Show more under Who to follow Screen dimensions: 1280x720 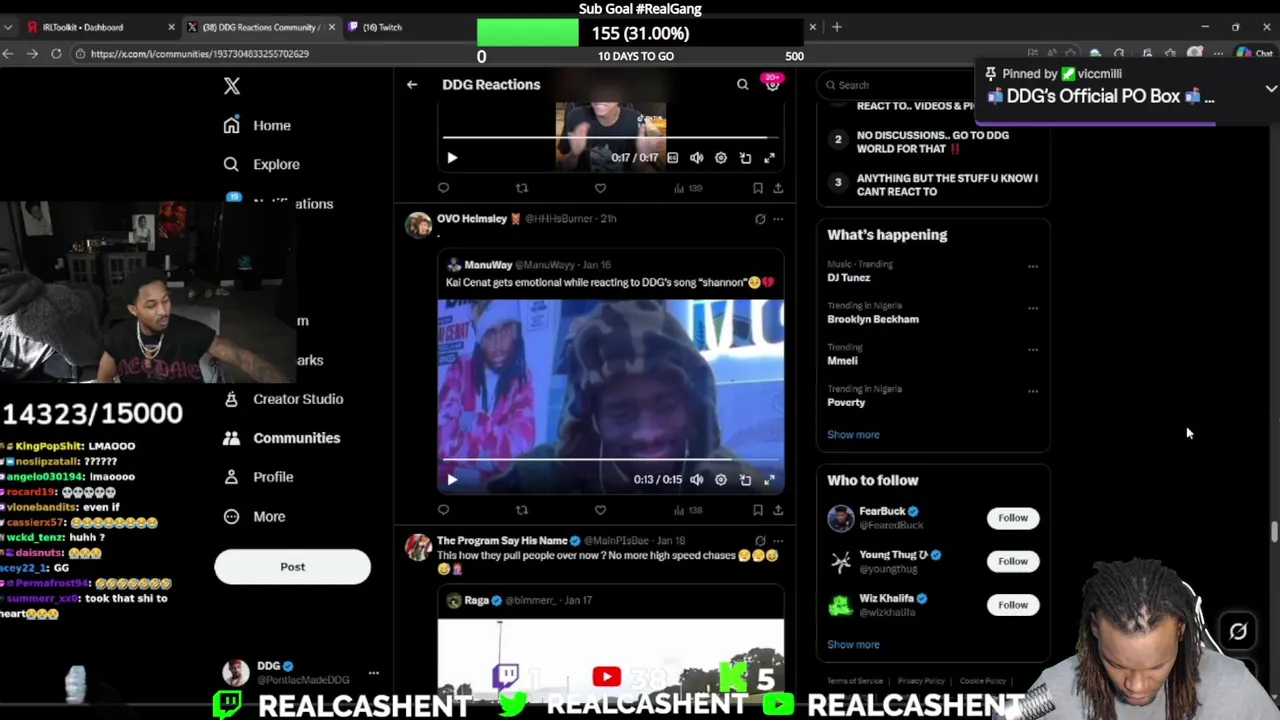pyautogui.click(x=853, y=645)
